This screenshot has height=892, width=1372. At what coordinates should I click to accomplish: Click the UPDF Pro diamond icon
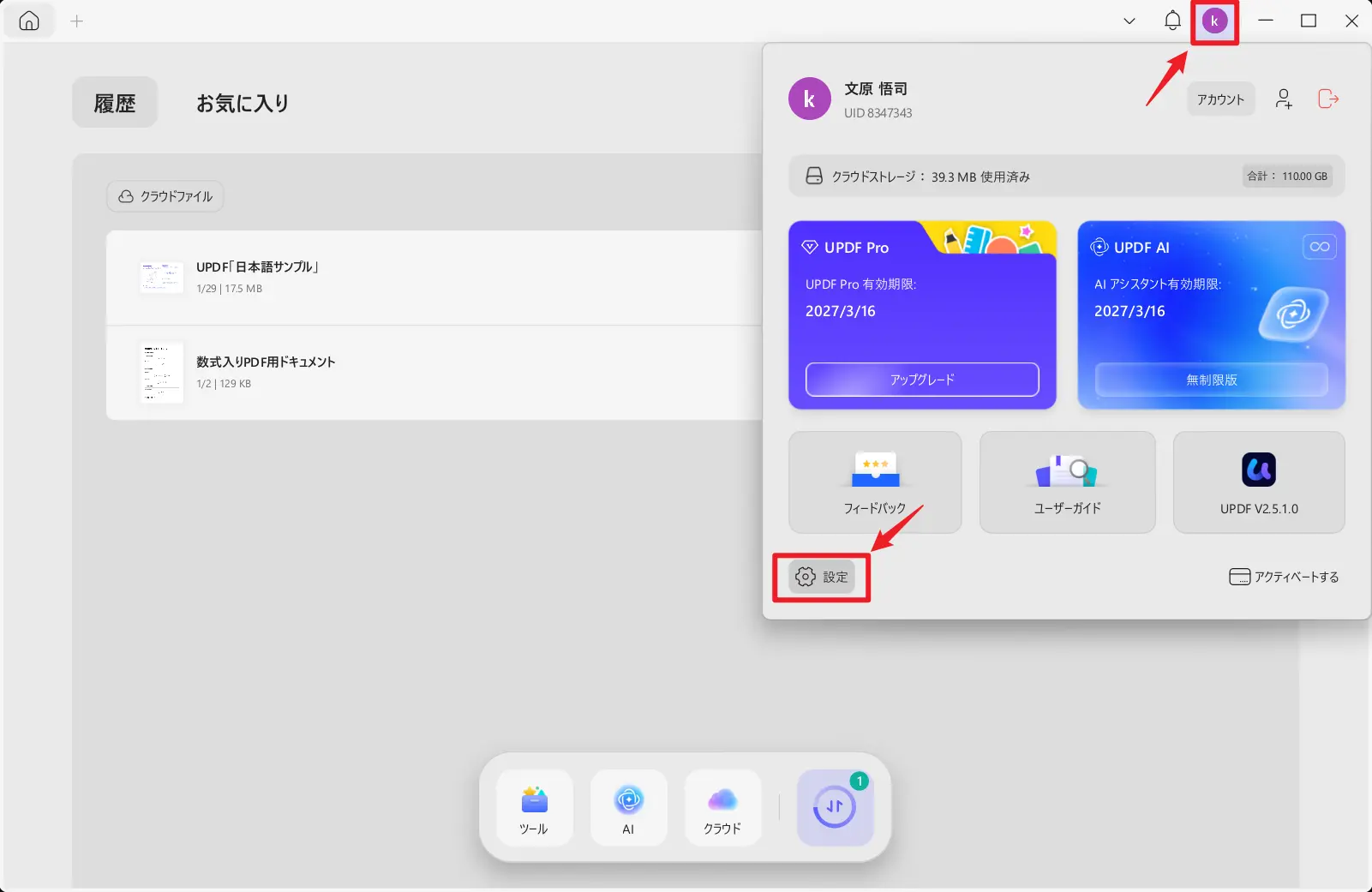[810, 248]
